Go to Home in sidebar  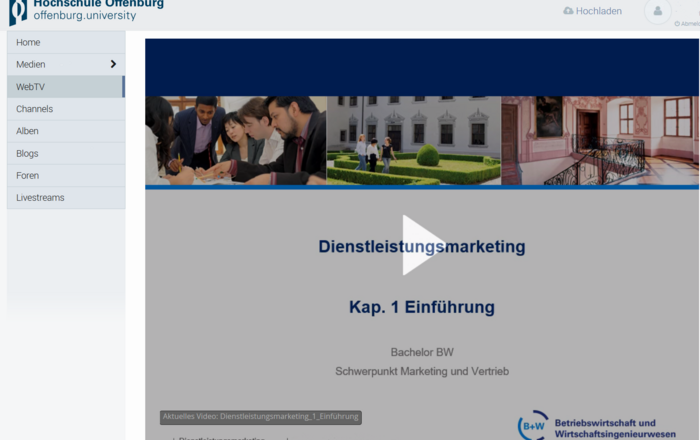tap(66, 42)
